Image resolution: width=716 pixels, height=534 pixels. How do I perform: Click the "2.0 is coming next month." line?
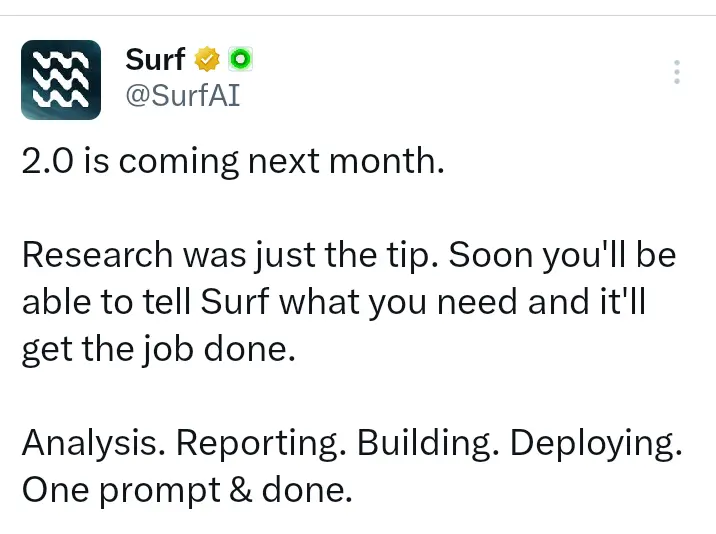[233, 162]
